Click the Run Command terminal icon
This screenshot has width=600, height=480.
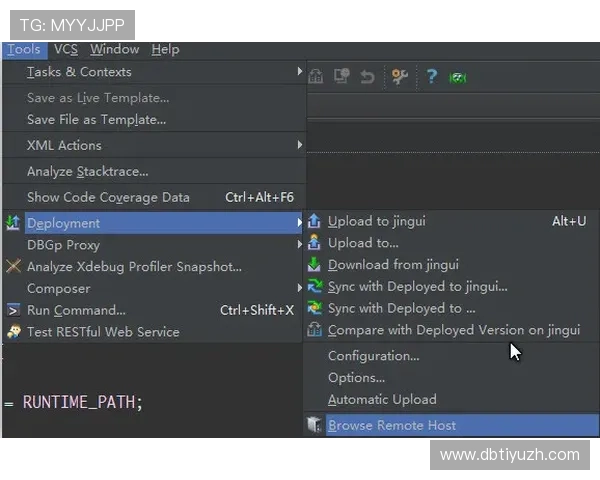(x=13, y=310)
